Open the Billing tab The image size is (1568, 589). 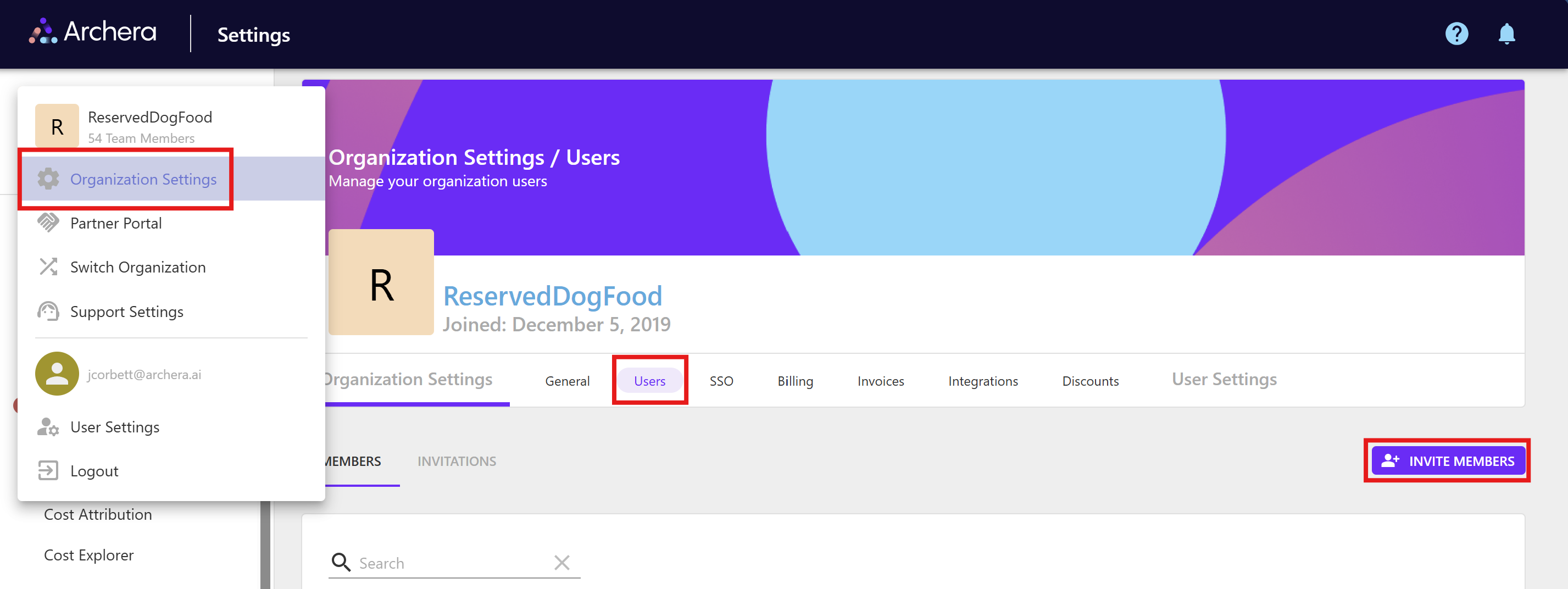point(795,381)
